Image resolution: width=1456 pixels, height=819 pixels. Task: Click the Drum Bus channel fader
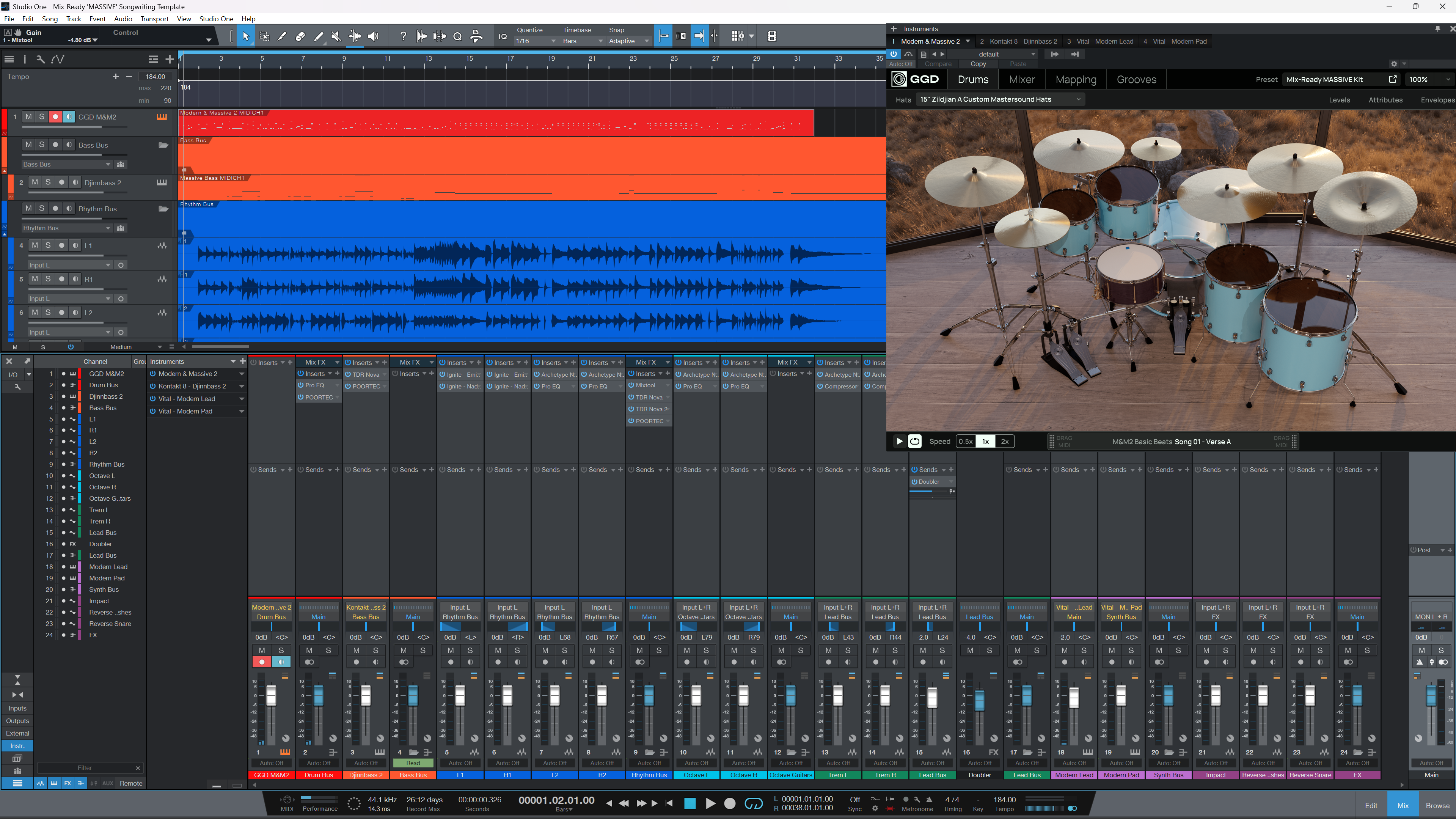(x=319, y=695)
